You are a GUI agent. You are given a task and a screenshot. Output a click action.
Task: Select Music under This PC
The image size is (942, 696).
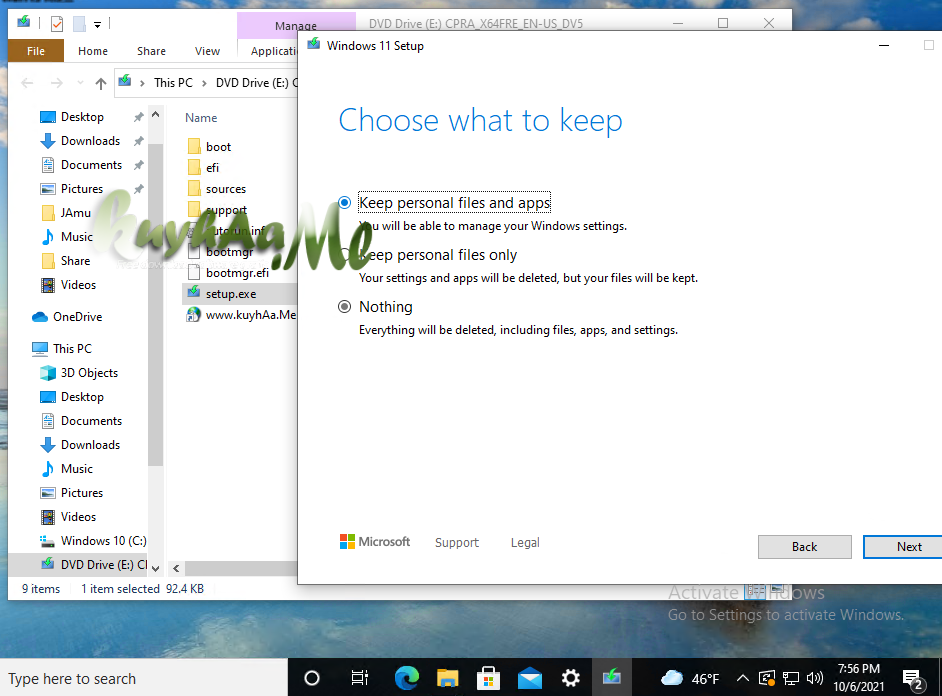tap(77, 469)
